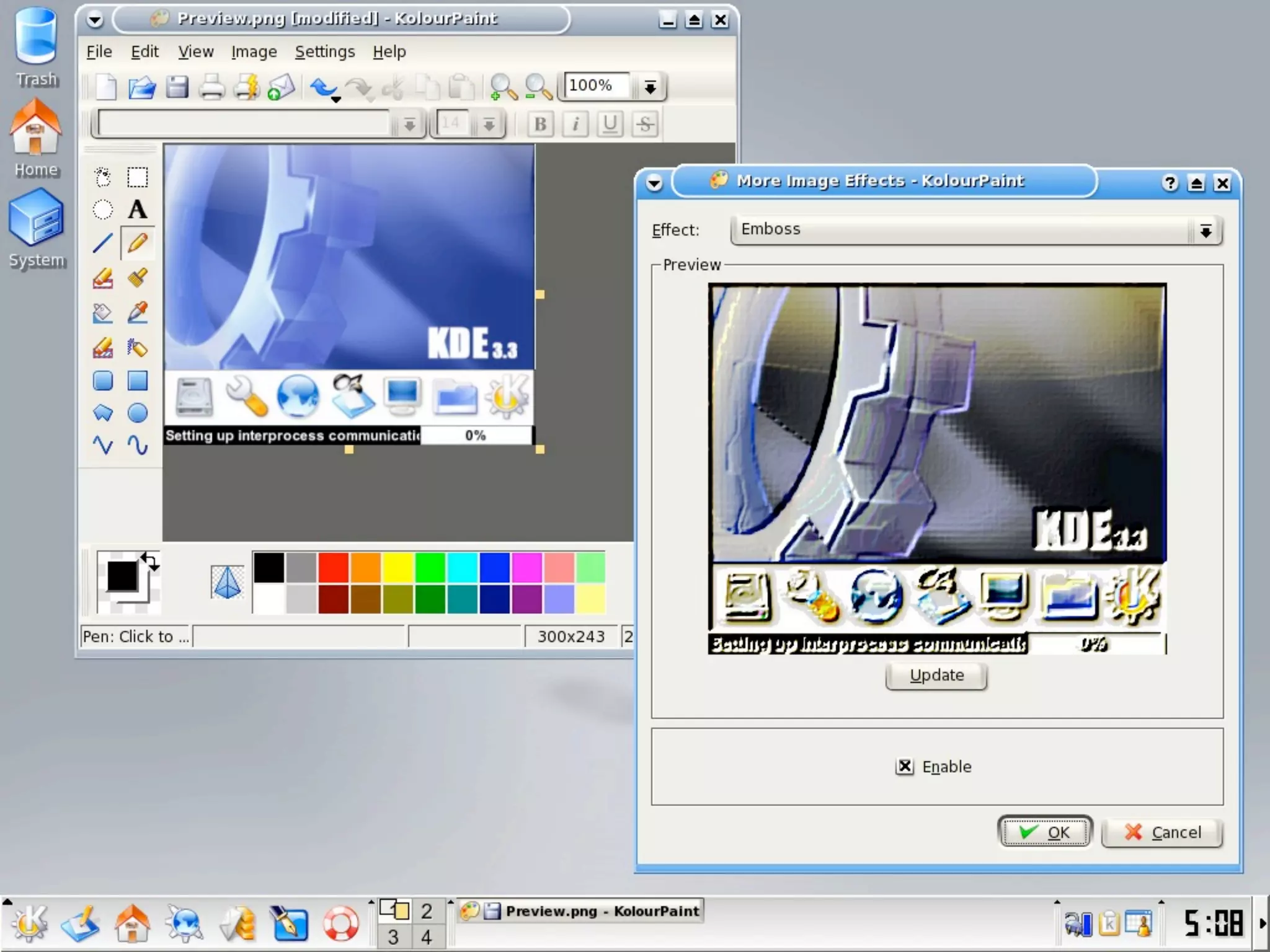Click the Zoom Out magnifier icon
The image size is (1270, 952).
pyautogui.click(x=538, y=87)
